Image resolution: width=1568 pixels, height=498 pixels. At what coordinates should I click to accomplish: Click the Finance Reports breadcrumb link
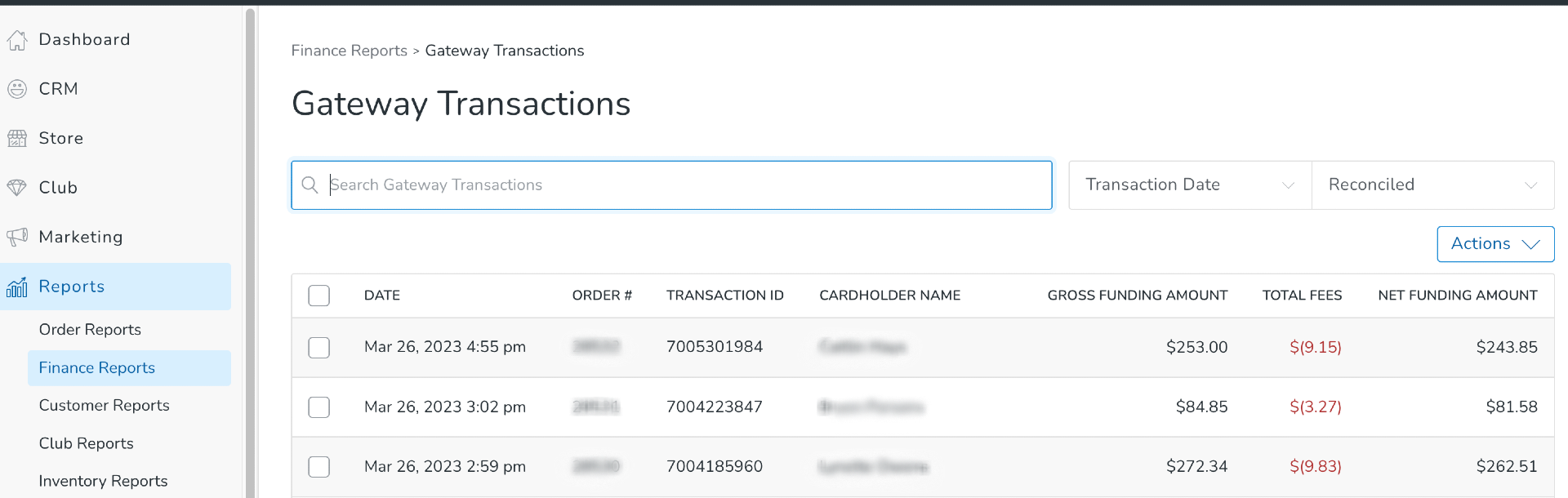point(349,50)
